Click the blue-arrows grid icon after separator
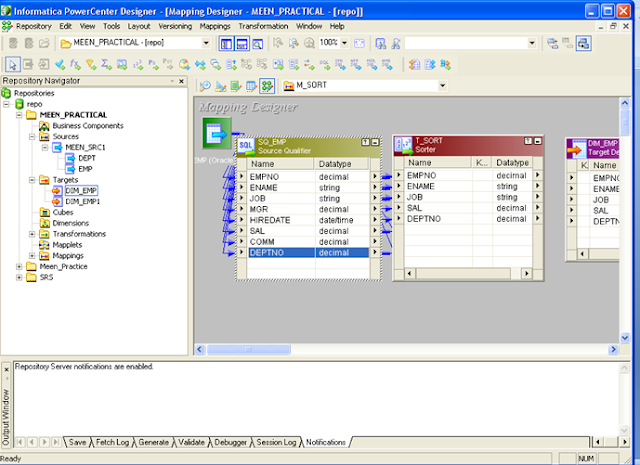Viewport: 640px width, 465px height. tap(430, 64)
